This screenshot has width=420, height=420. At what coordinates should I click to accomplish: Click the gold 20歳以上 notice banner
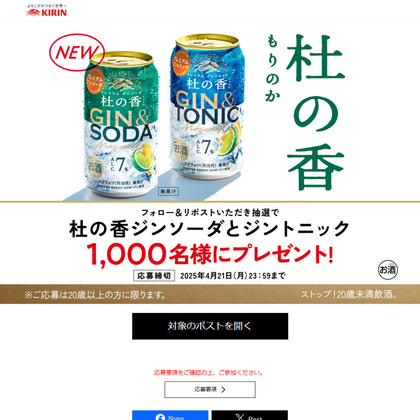pyautogui.click(x=210, y=294)
